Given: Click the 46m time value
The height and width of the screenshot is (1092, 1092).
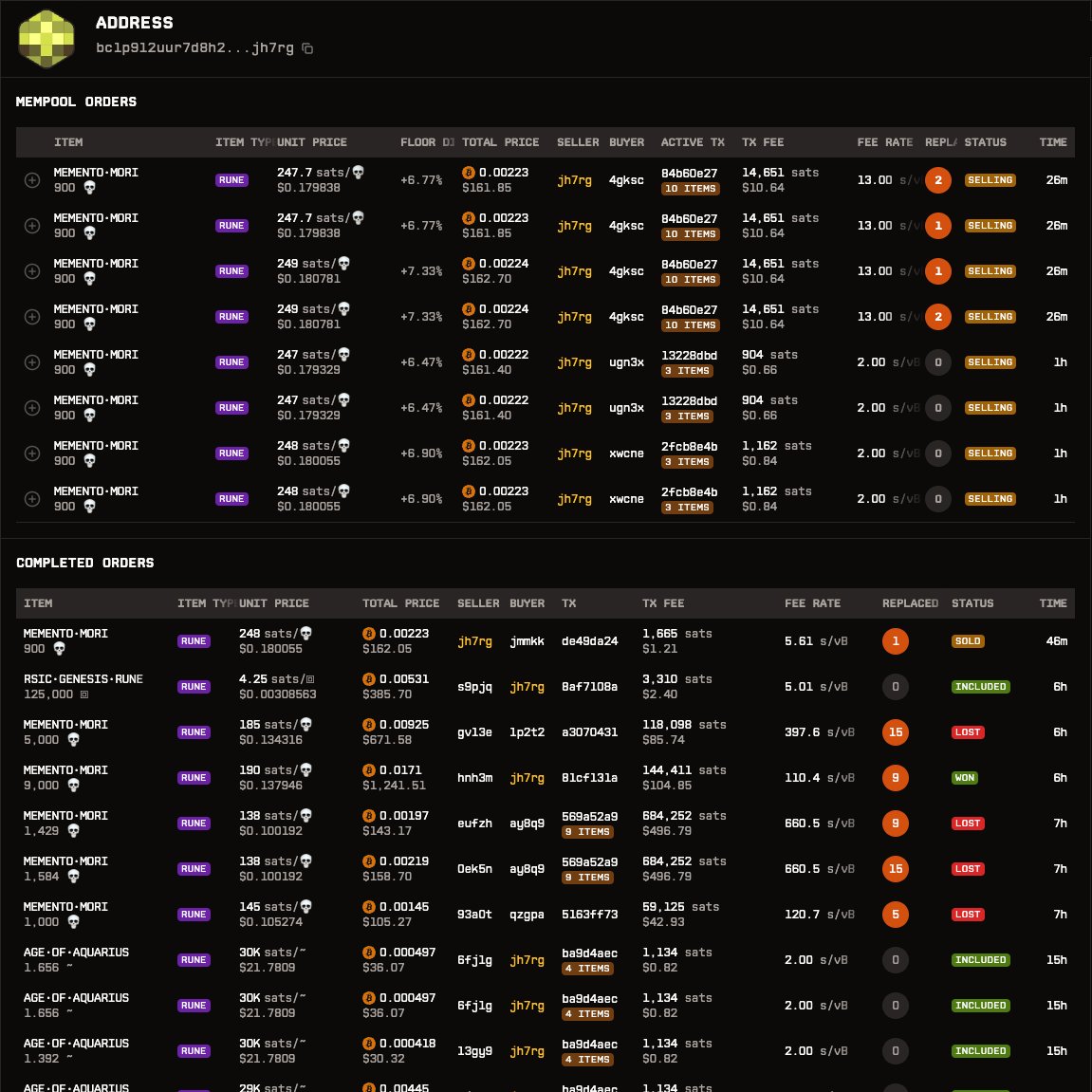Looking at the screenshot, I should 1057,641.
